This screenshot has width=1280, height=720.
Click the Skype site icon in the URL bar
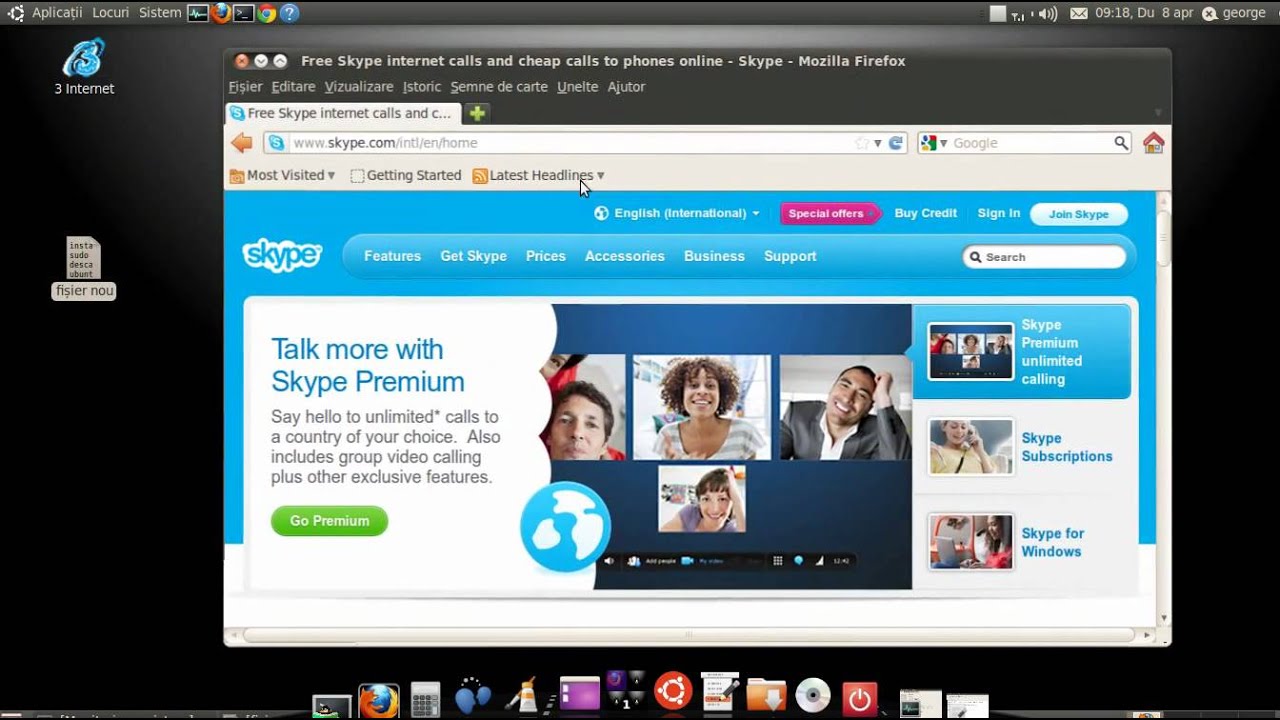point(276,143)
